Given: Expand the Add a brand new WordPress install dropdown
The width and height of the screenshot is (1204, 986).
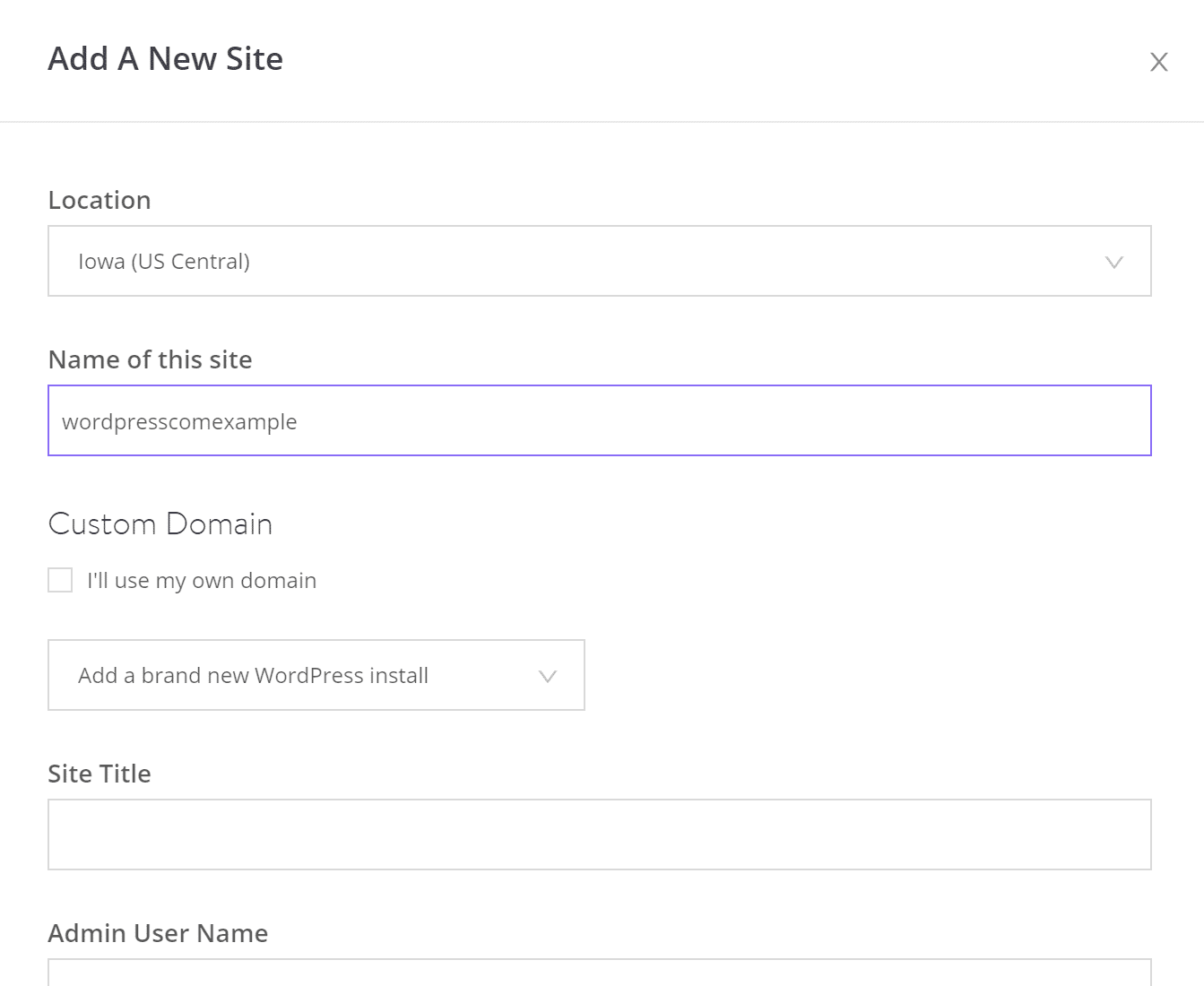Looking at the screenshot, I should tap(316, 676).
